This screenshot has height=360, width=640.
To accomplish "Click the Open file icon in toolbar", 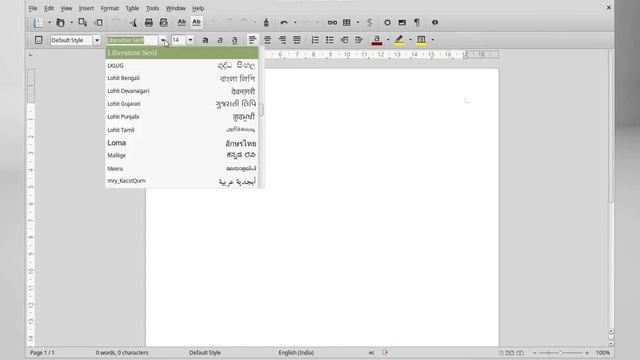I will coord(60,23).
